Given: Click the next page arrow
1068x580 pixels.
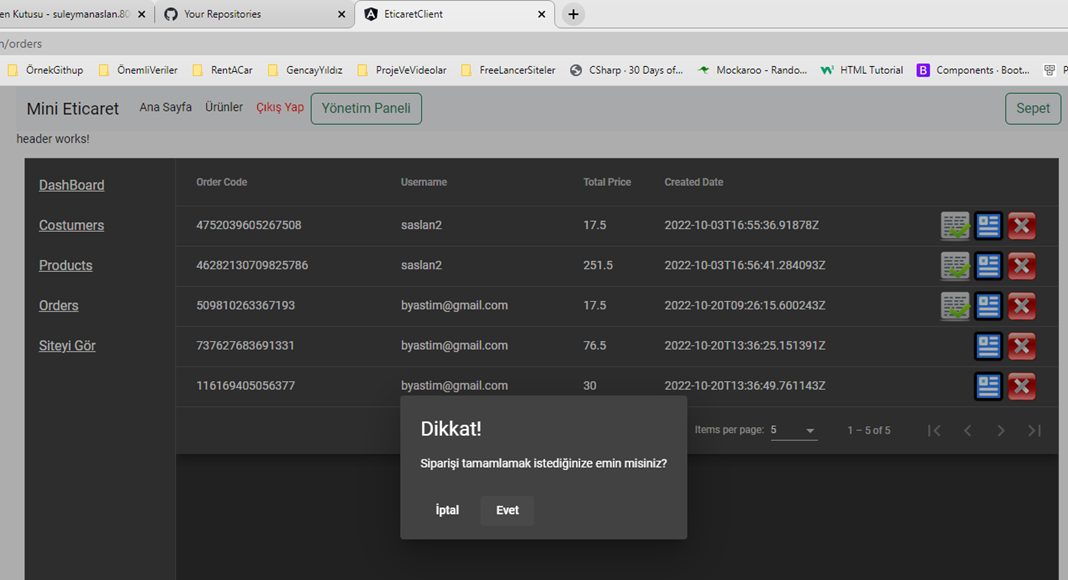Looking at the screenshot, I should [1000, 430].
